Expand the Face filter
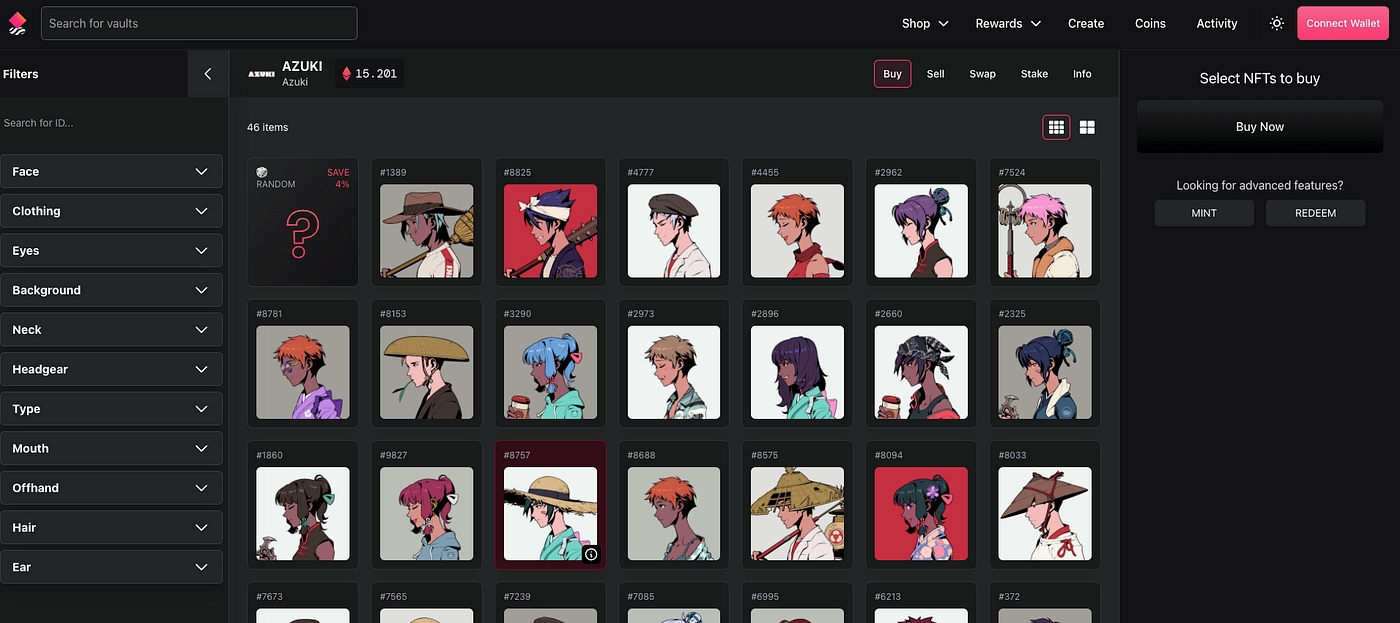Image resolution: width=1400 pixels, height=623 pixels. [x=111, y=172]
